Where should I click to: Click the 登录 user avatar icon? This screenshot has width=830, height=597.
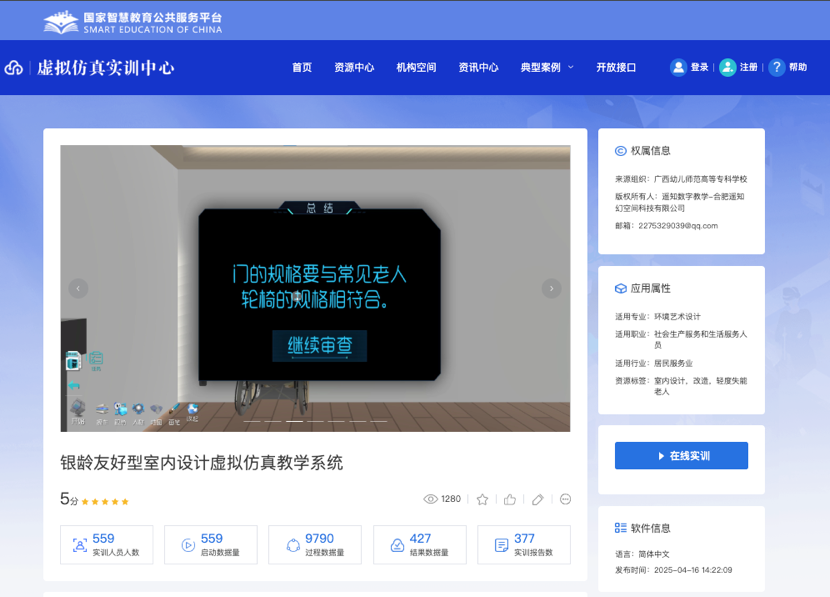tap(679, 67)
